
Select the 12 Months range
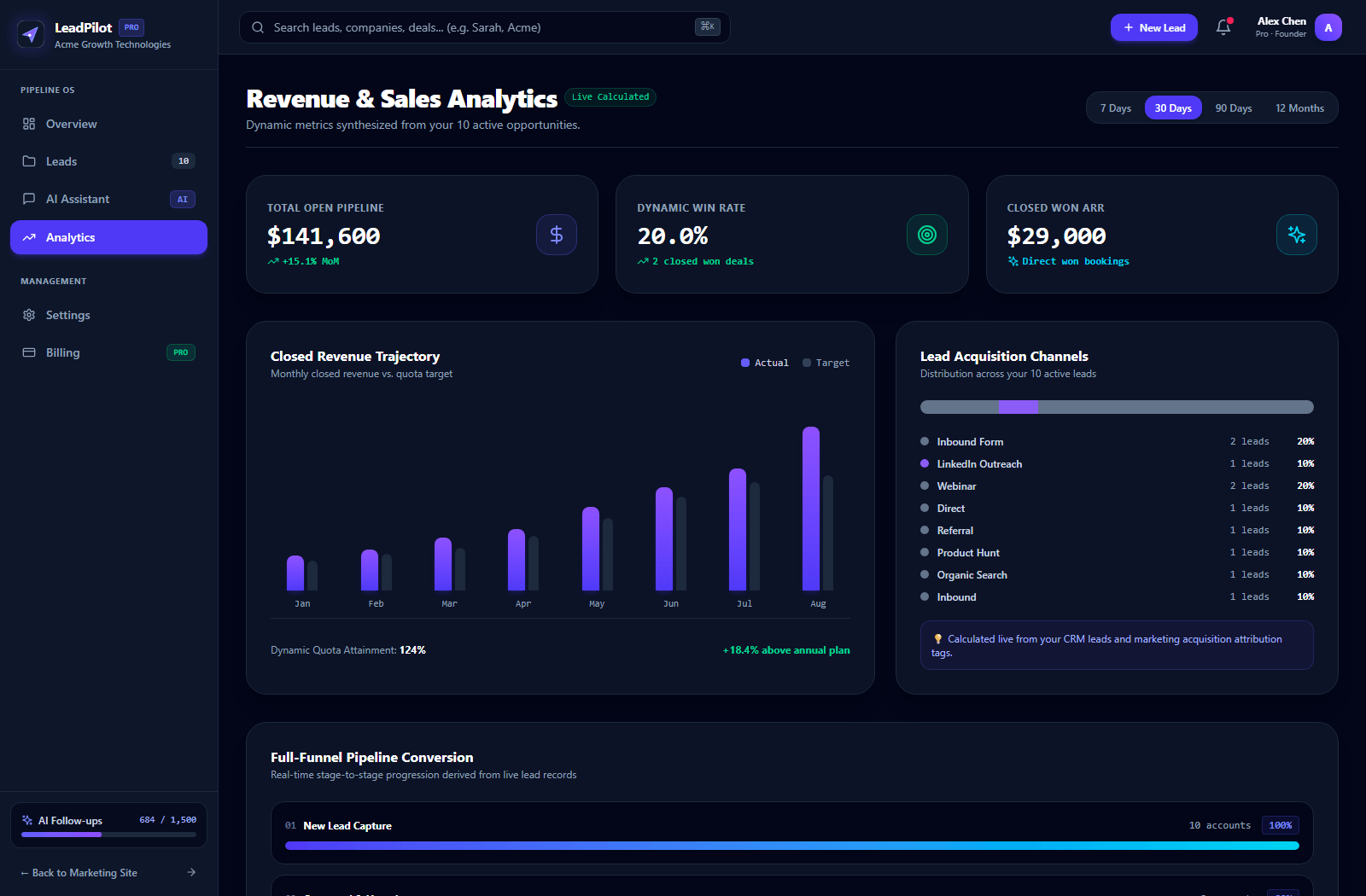tap(1299, 108)
